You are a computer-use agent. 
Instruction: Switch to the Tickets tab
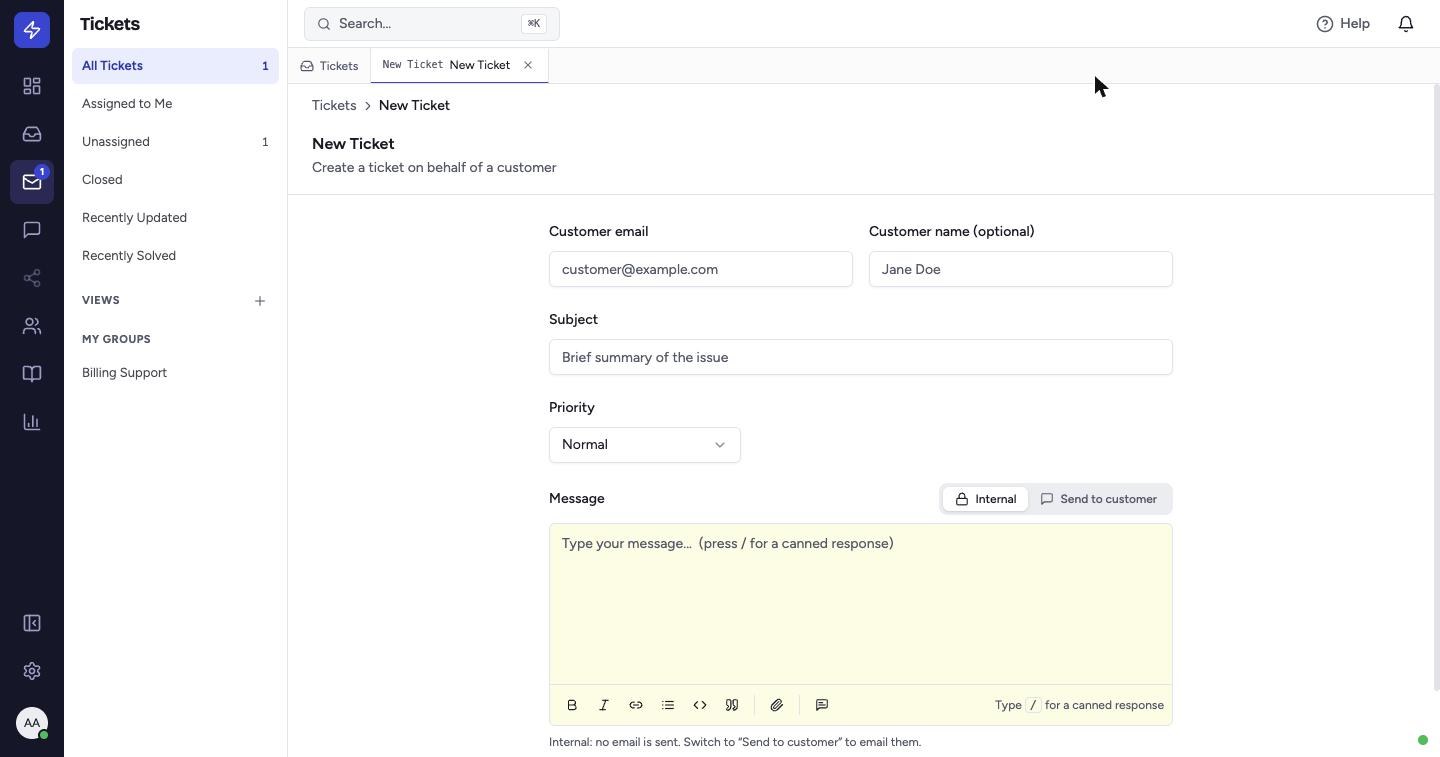point(329,66)
